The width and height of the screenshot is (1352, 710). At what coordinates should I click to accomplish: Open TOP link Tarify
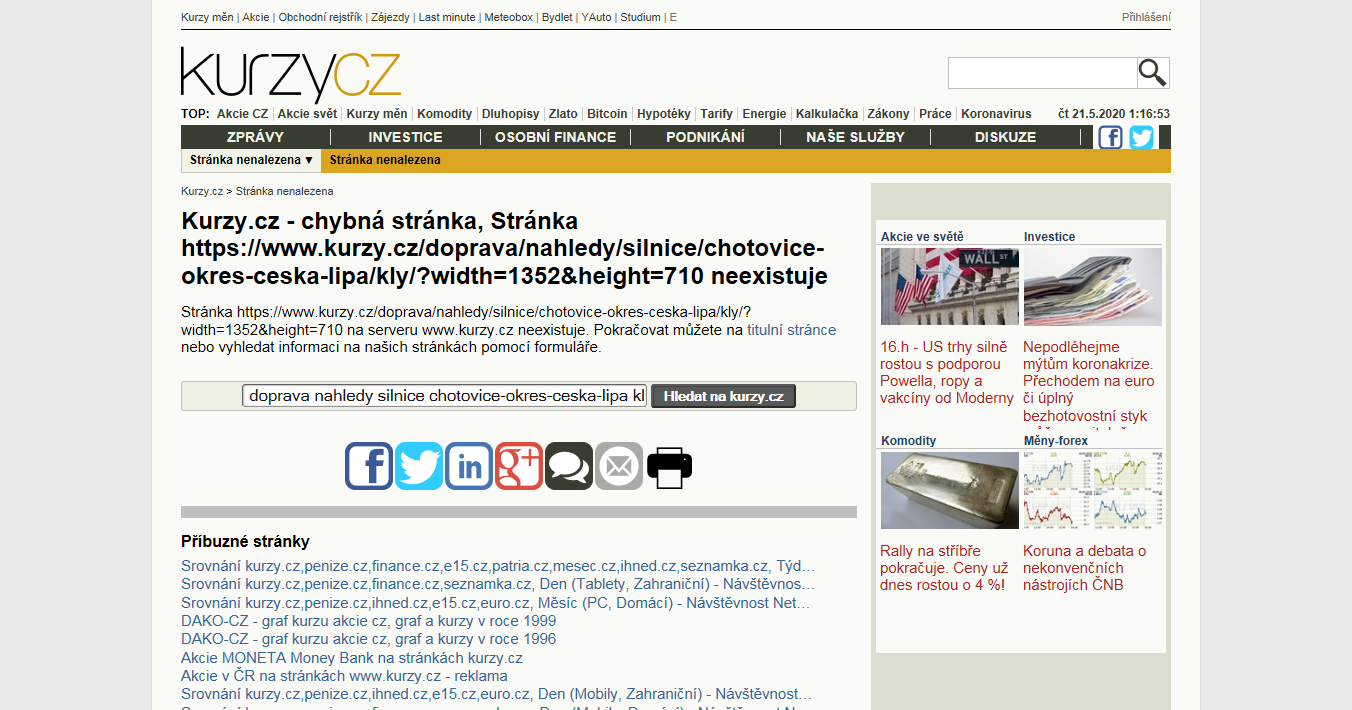point(716,114)
